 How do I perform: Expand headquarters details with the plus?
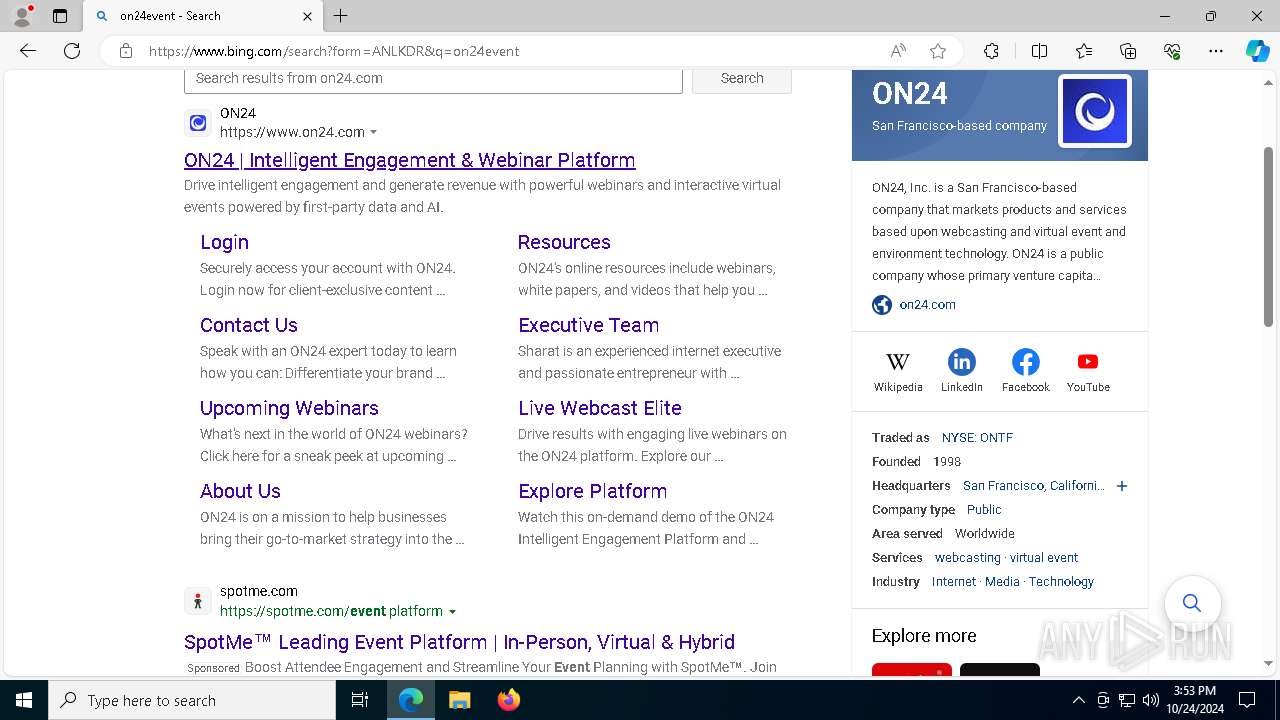(x=1122, y=486)
